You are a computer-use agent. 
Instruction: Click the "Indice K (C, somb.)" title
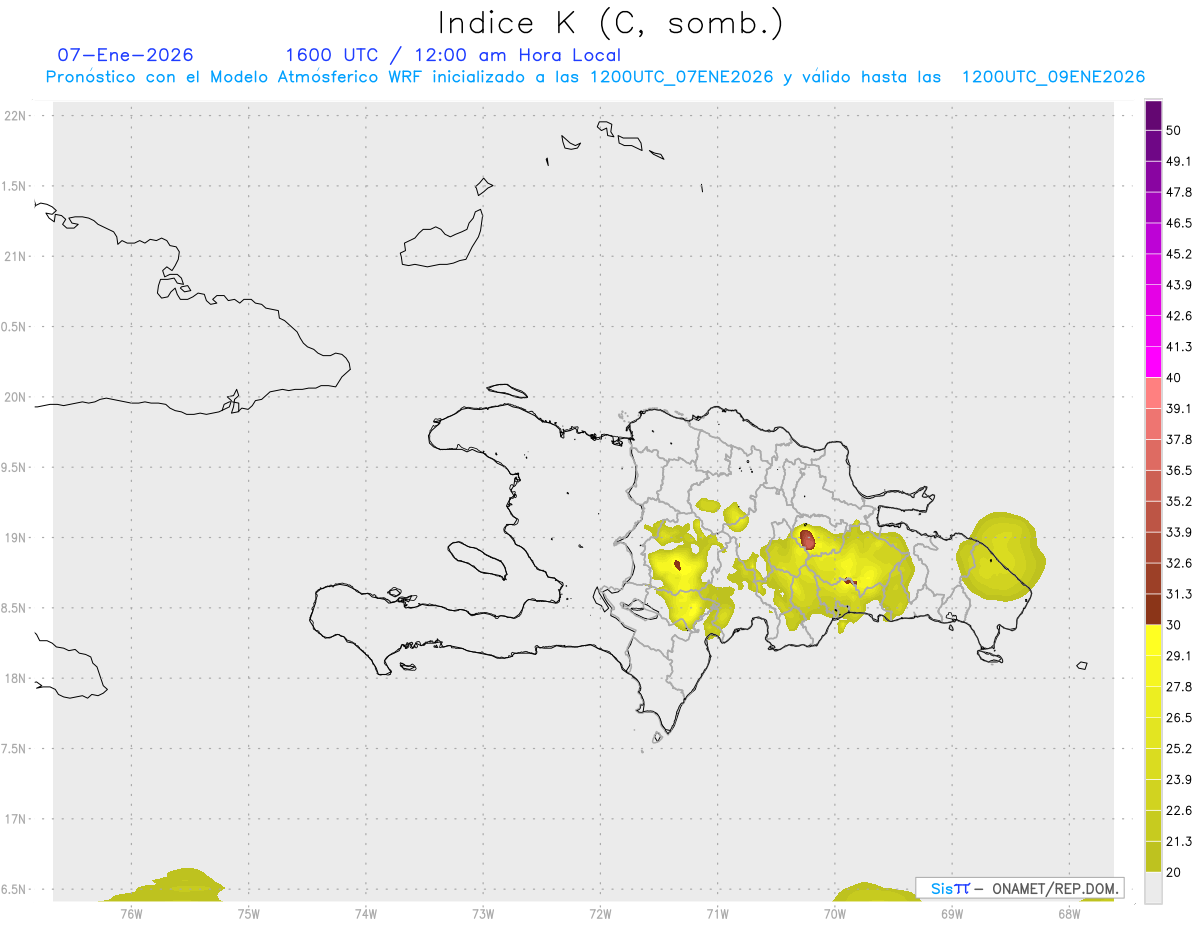click(610, 22)
